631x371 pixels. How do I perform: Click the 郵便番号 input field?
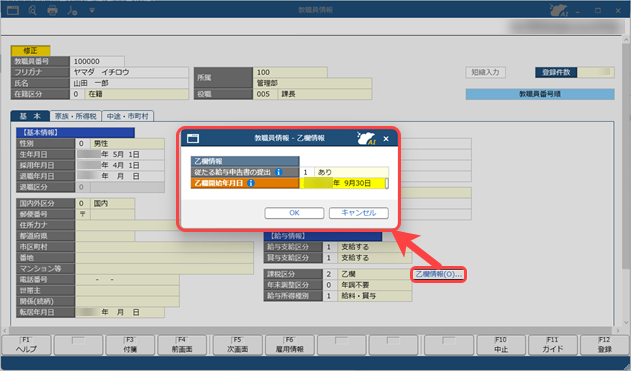[112, 214]
